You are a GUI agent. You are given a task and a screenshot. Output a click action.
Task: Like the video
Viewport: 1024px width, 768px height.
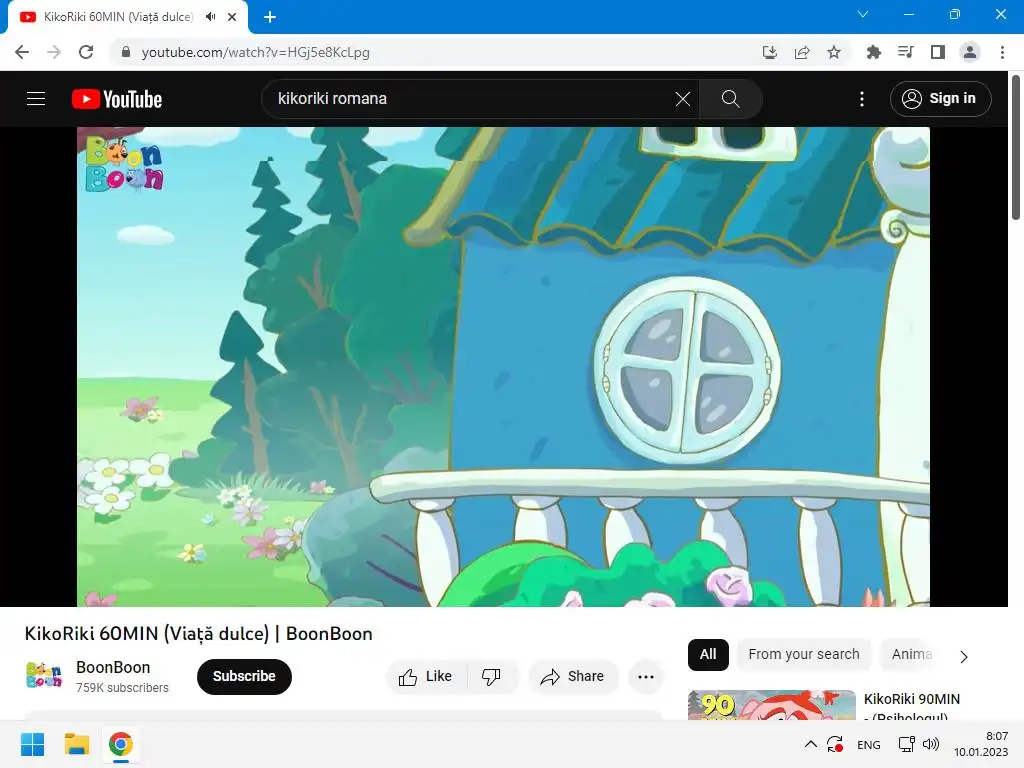pos(426,677)
